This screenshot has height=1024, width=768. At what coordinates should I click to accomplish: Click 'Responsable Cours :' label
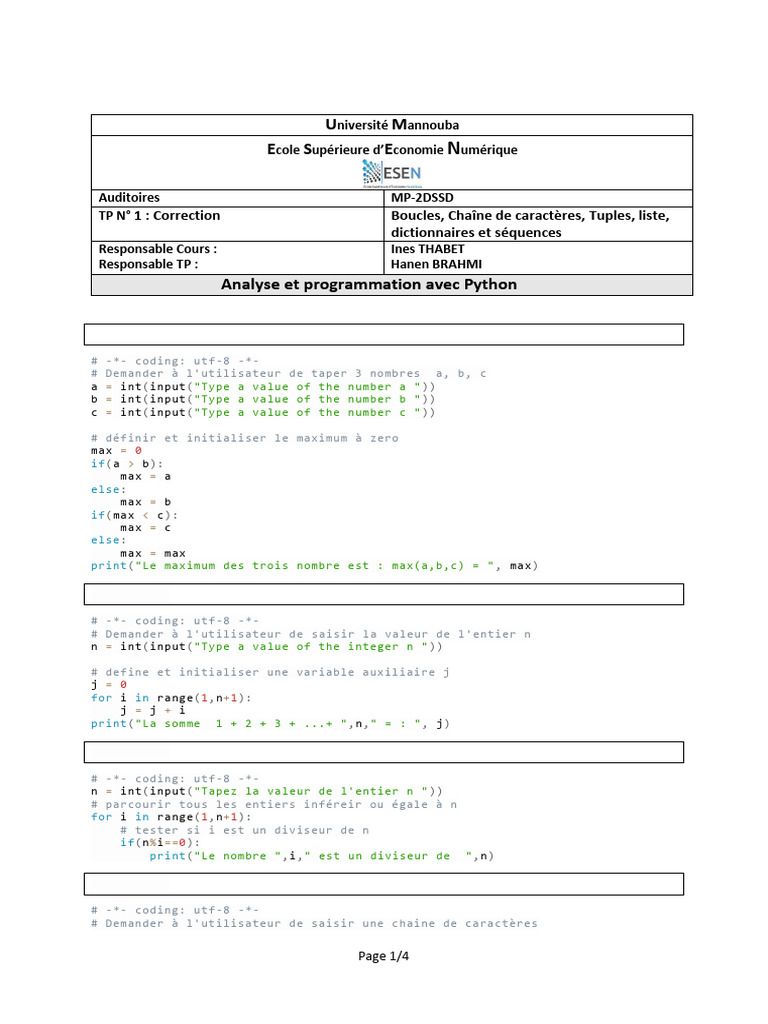pos(157,249)
